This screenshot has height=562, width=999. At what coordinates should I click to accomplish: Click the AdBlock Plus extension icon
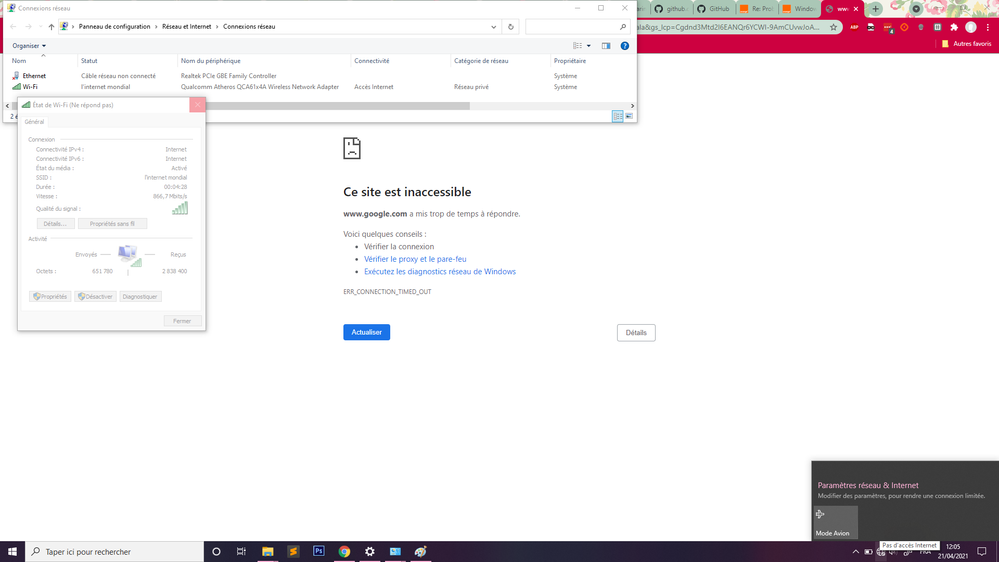pos(854,27)
